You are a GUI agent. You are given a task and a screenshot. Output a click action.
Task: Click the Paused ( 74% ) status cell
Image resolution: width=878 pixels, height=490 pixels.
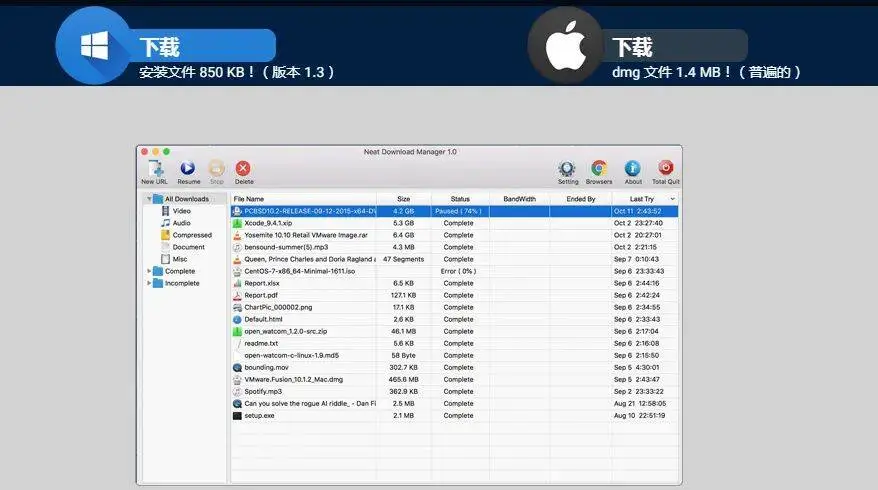click(x=459, y=211)
